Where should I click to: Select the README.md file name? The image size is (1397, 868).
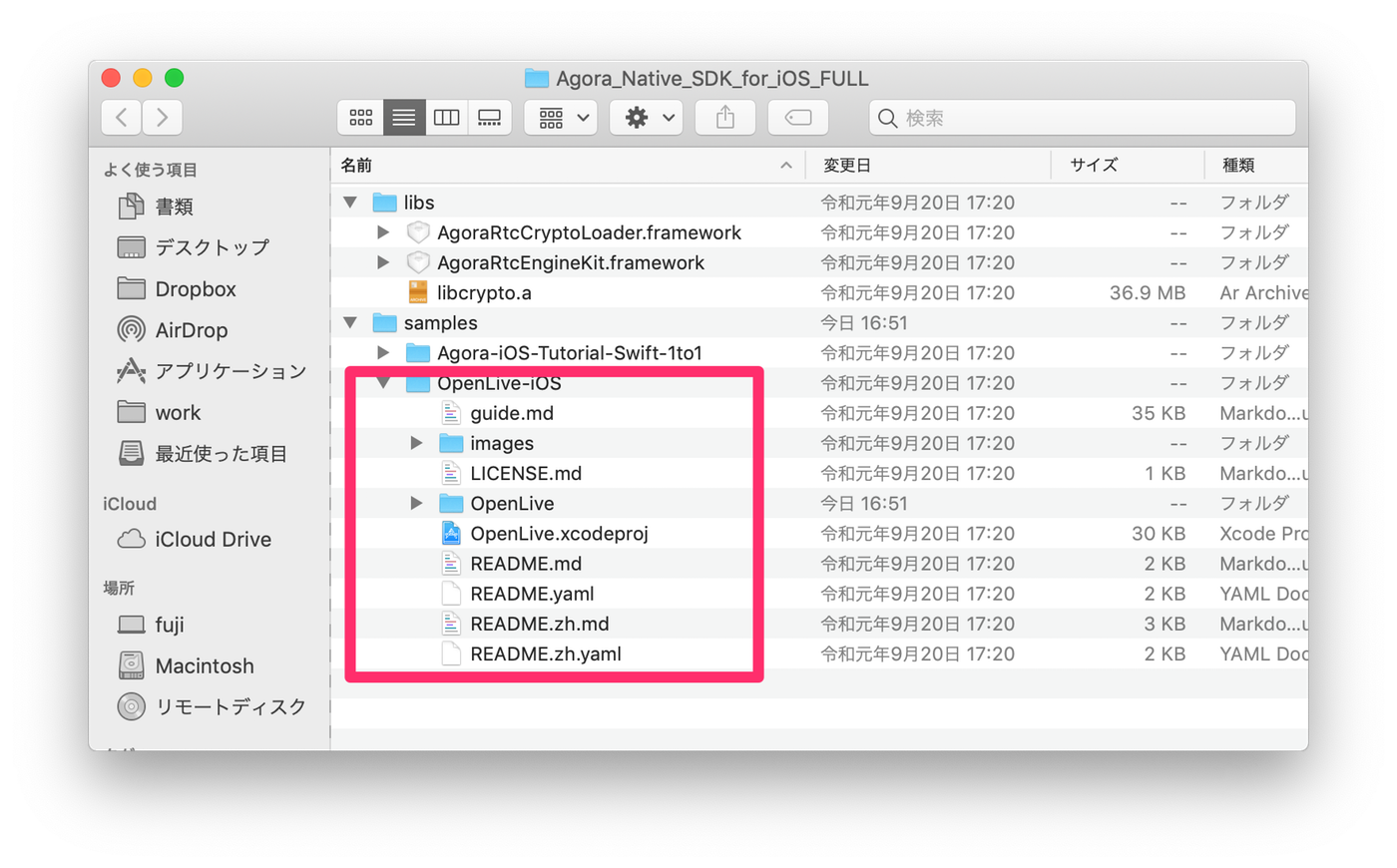tap(526, 564)
